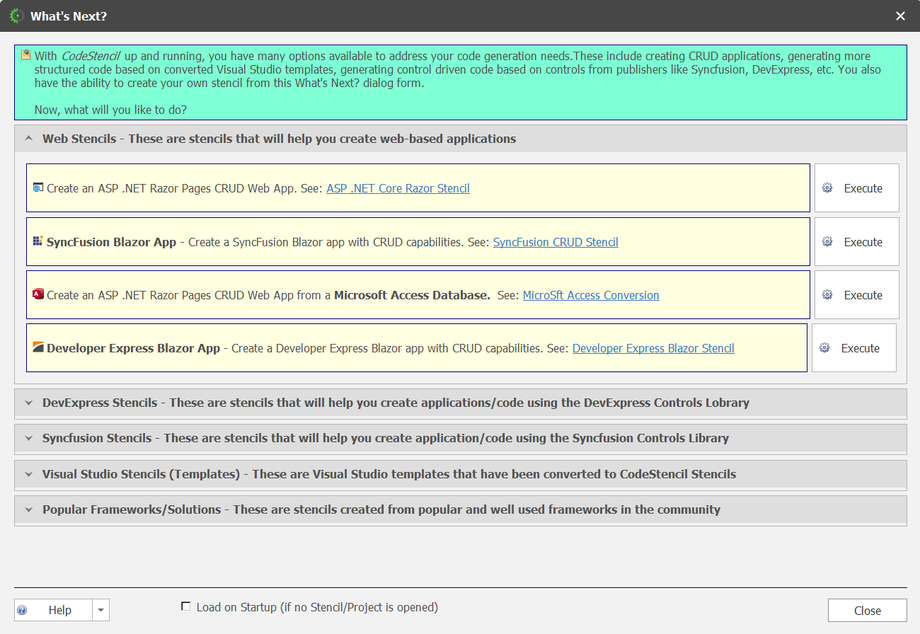Click the SyncFusion Blazor App icon

pos(38,242)
